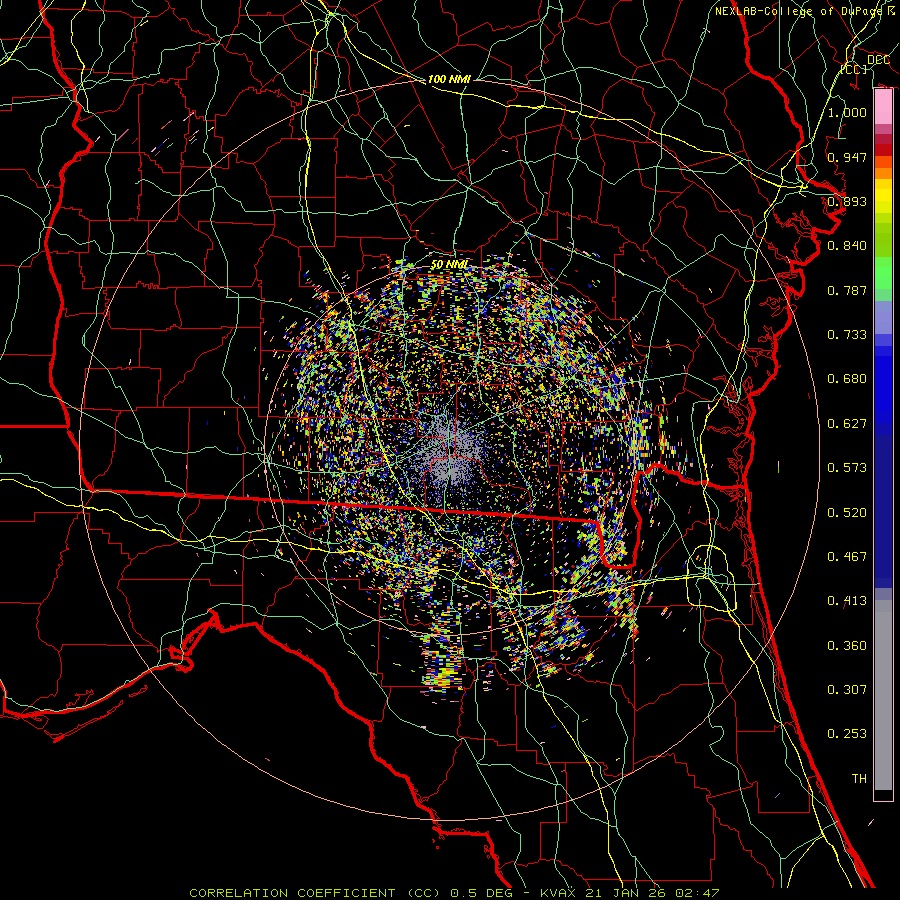Click the 0.947 legend value
This screenshot has width=900, height=900.
tap(847, 157)
